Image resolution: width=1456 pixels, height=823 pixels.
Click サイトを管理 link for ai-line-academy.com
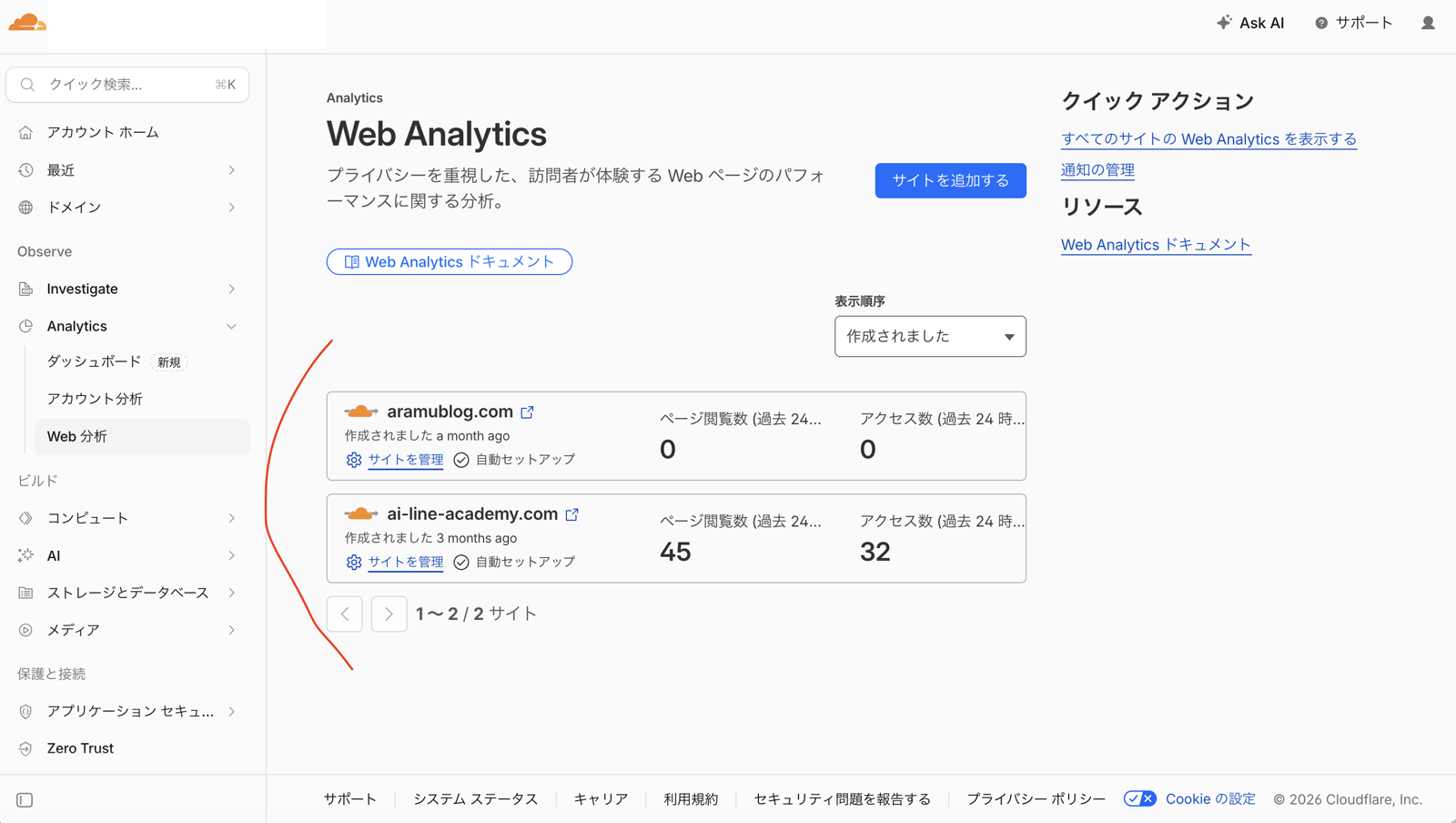coord(406,562)
